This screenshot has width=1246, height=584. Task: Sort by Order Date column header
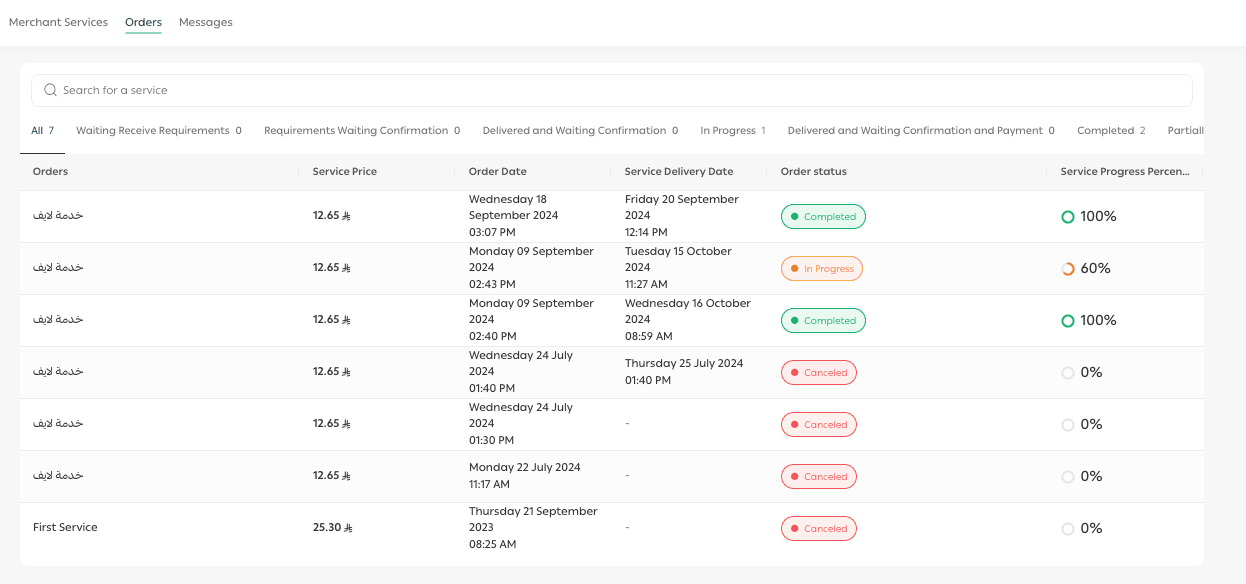pyautogui.click(x=498, y=172)
